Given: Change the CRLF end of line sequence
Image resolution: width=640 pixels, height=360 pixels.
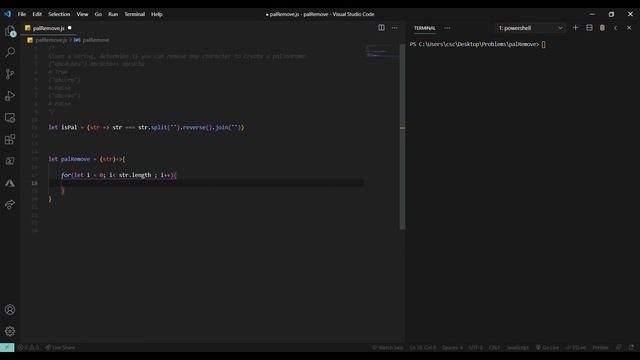Looking at the screenshot, I should point(494,347).
